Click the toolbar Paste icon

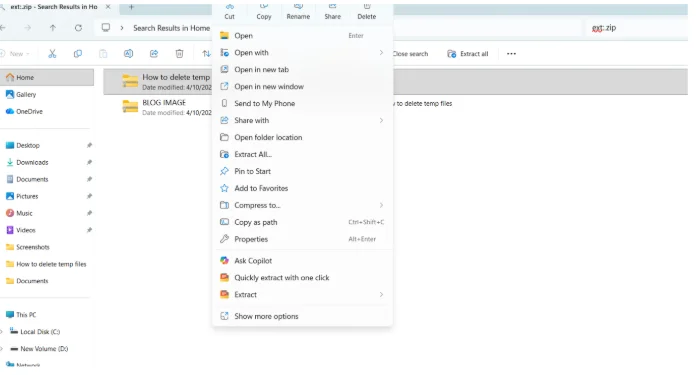point(103,54)
